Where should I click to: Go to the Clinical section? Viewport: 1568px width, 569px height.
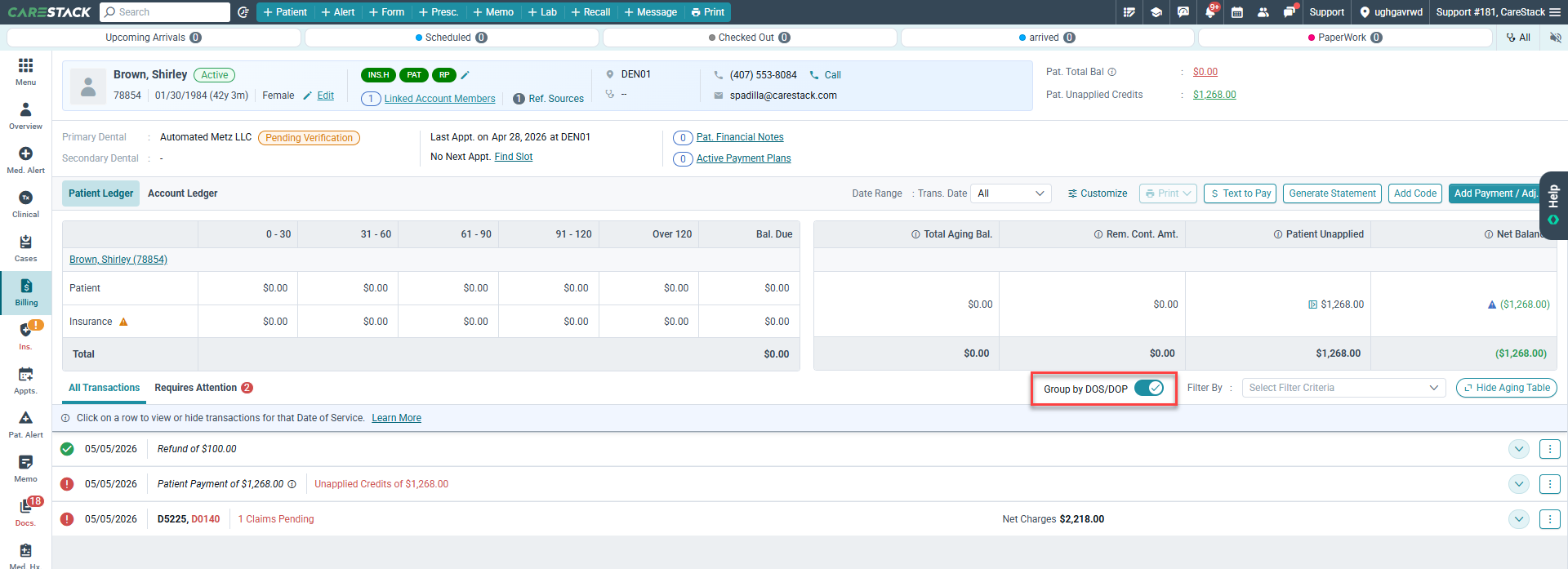25,204
